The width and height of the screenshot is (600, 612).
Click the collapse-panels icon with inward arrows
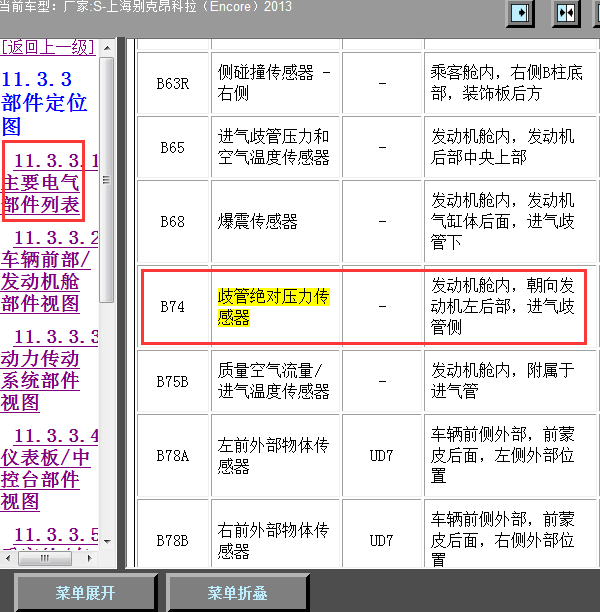[566, 13]
